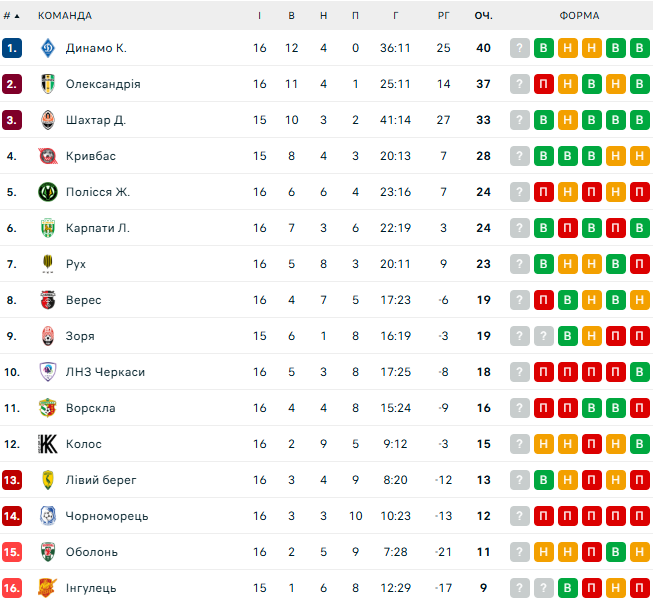This screenshot has width=653, height=600.
Task: Sort table by ОЧ. points column
Action: [x=484, y=15]
